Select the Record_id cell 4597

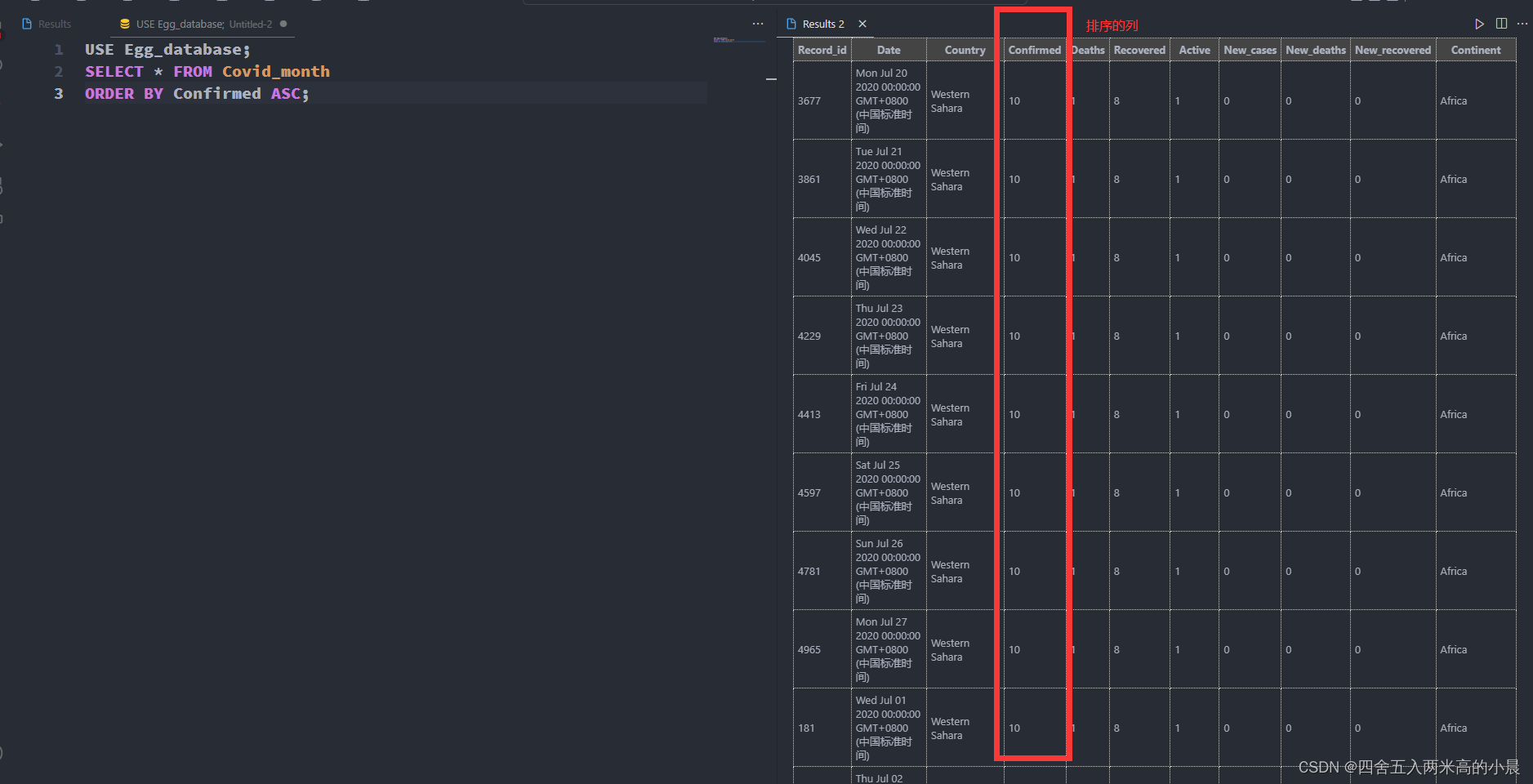coord(822,492)
